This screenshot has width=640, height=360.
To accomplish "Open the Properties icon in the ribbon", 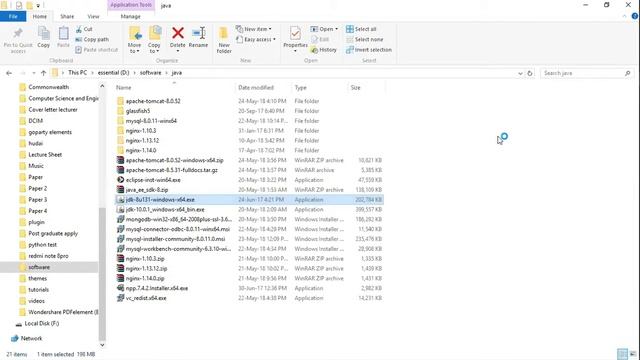I will pyautogui.click(x=295, y=33).
